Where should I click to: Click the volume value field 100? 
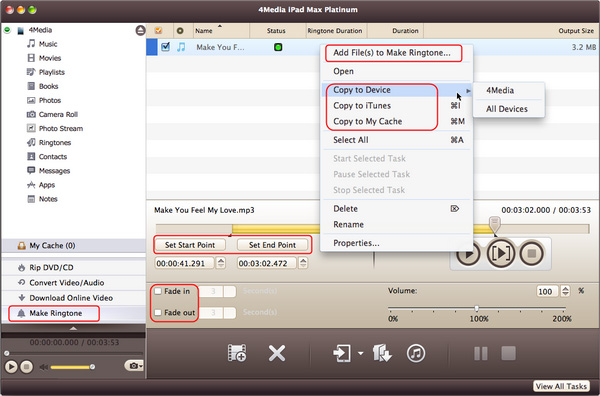(547, 292)
